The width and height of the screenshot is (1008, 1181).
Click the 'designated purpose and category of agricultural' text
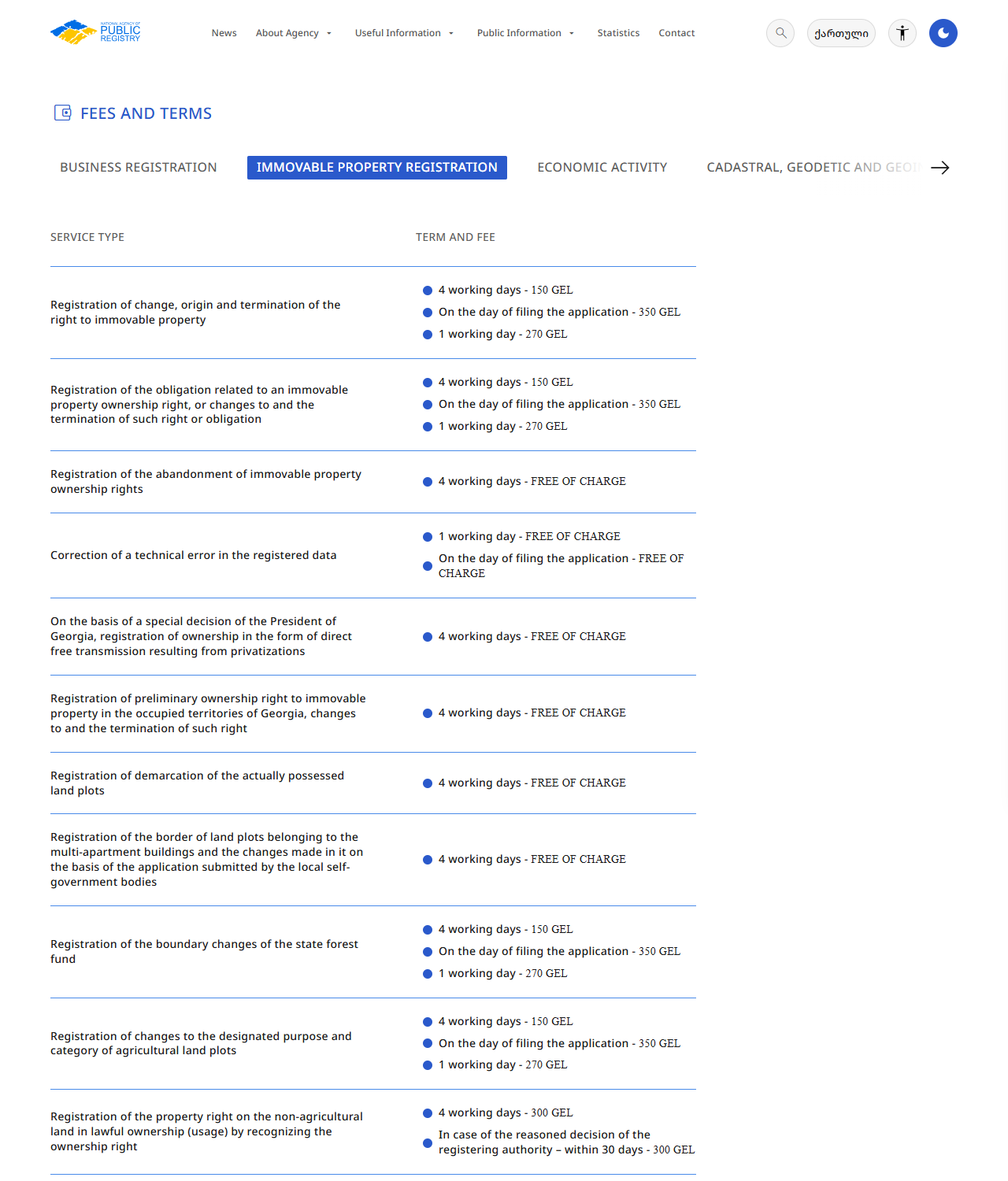[x=201, y=1043]
